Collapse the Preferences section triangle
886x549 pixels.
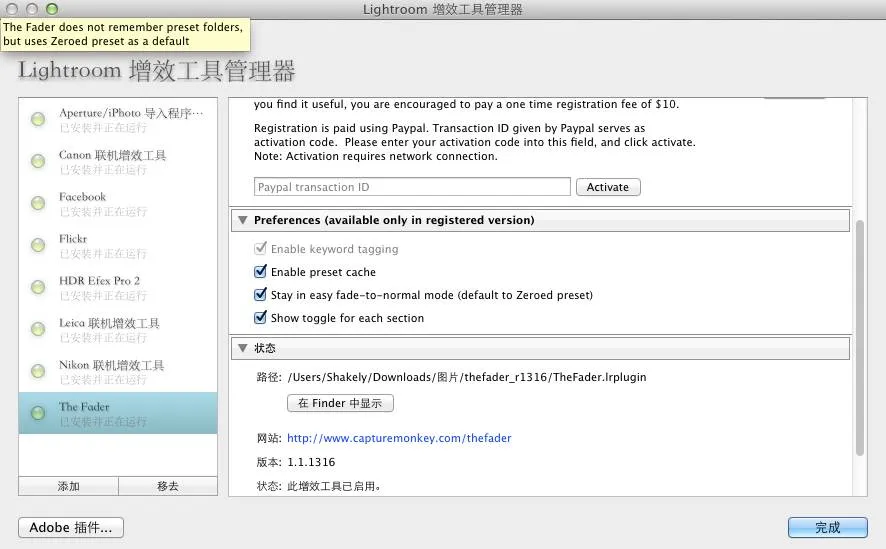click(x=242, y=220)
